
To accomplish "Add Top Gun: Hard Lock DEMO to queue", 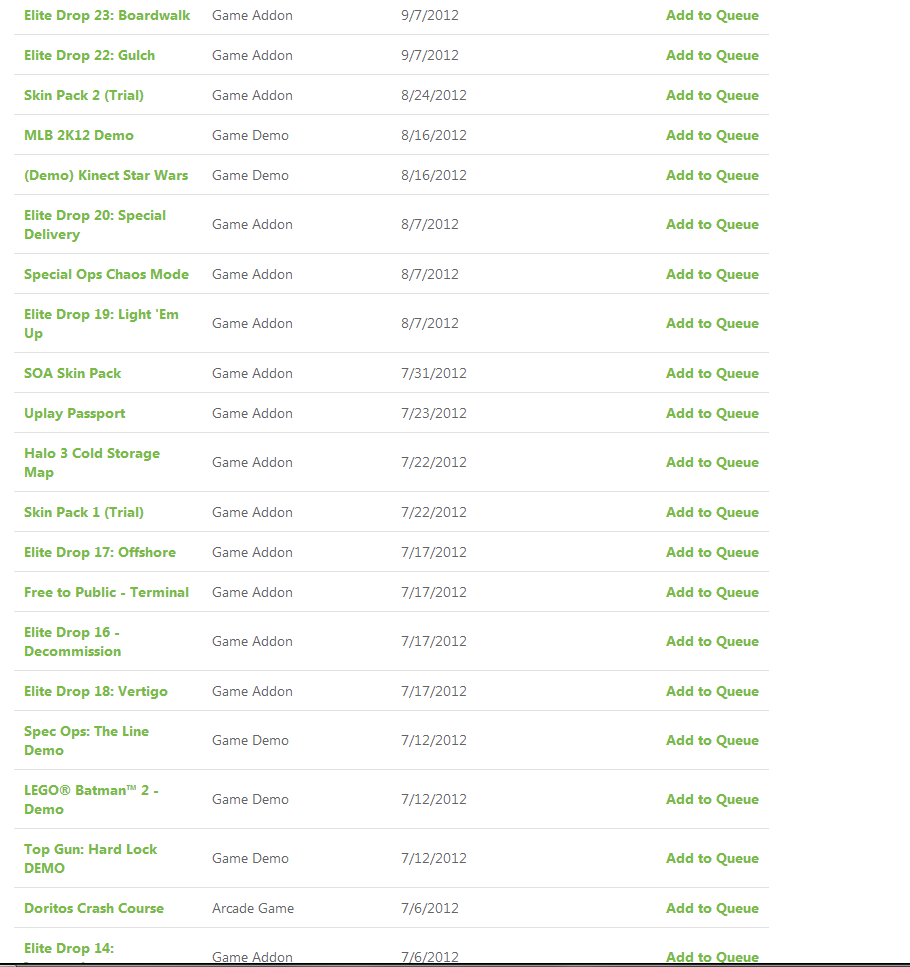I will pos(712,858).
